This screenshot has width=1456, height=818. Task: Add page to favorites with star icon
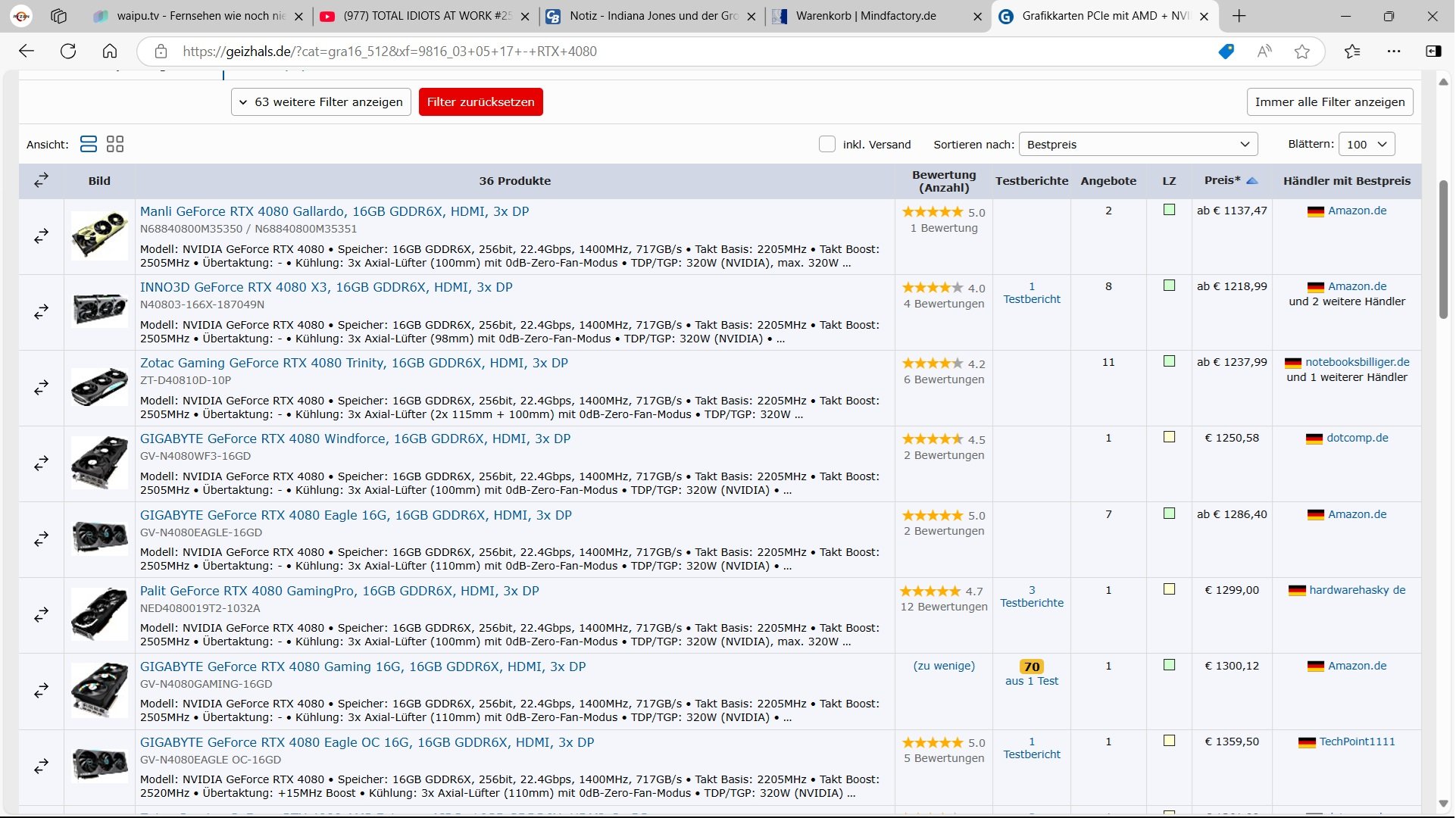[1302, 52]
